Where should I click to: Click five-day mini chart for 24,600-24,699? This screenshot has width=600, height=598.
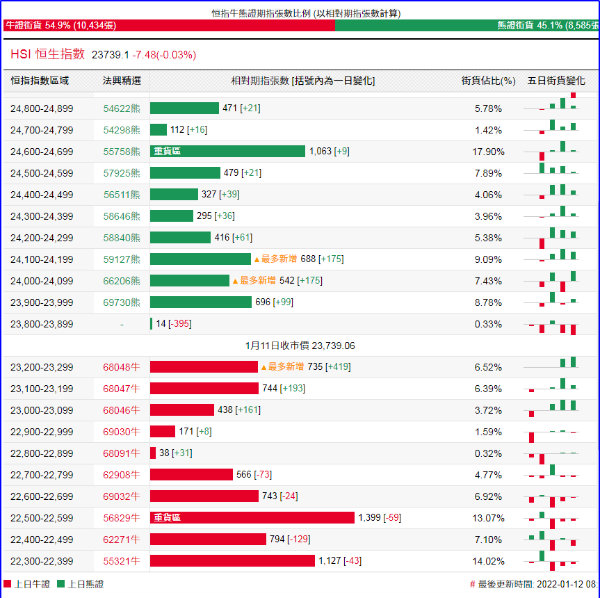pyautogui.click(x=551, y=151)
